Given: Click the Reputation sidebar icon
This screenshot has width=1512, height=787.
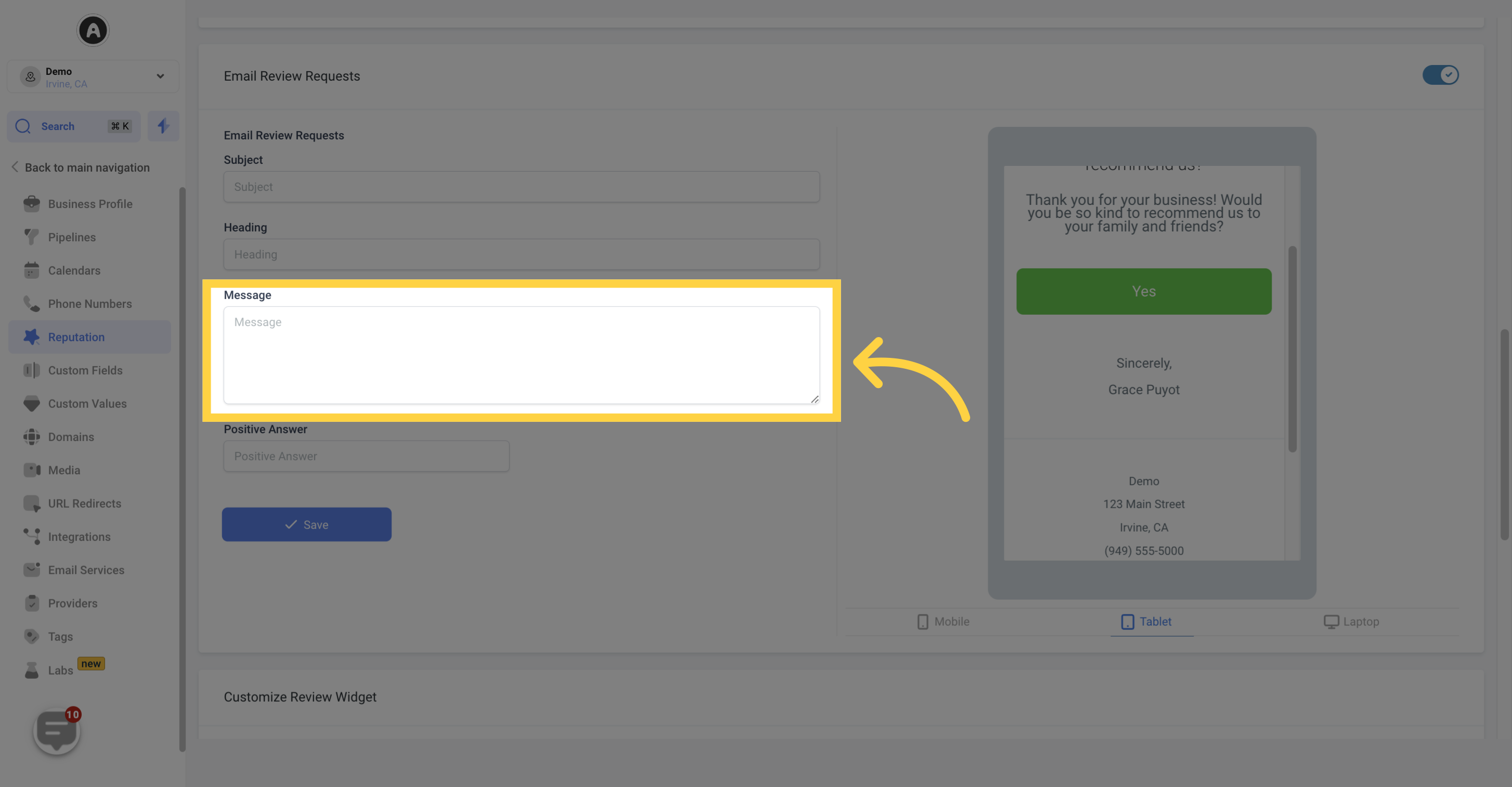Looking at the screenshot, I should (x=31, y=336).
